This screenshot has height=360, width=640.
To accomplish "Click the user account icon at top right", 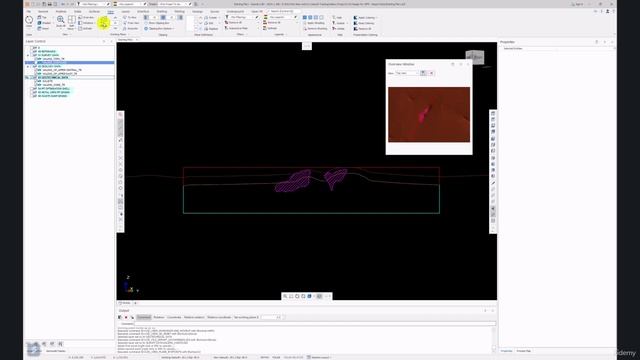I will coord(607,11).
